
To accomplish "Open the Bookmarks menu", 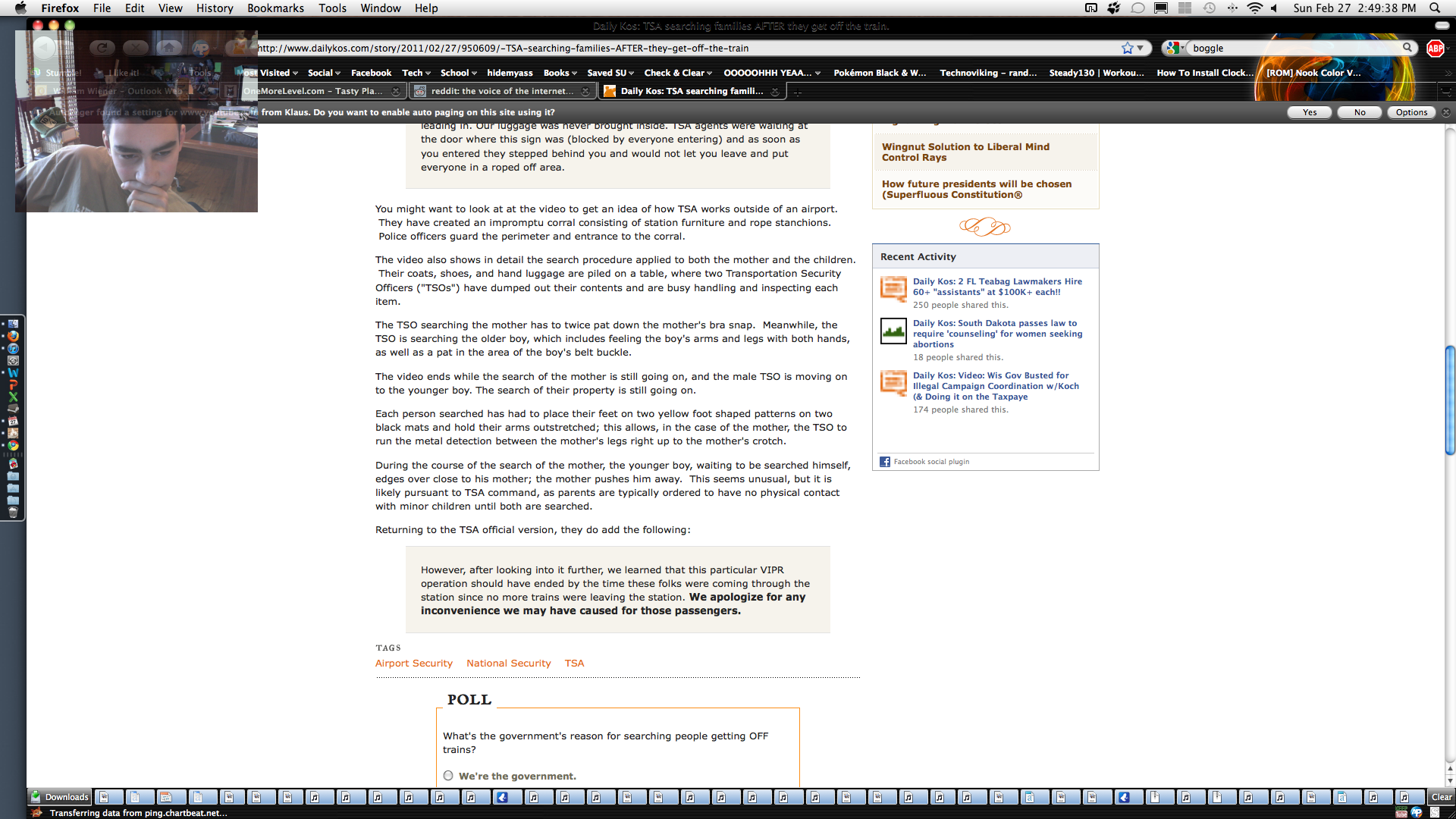I will [275, 8].
